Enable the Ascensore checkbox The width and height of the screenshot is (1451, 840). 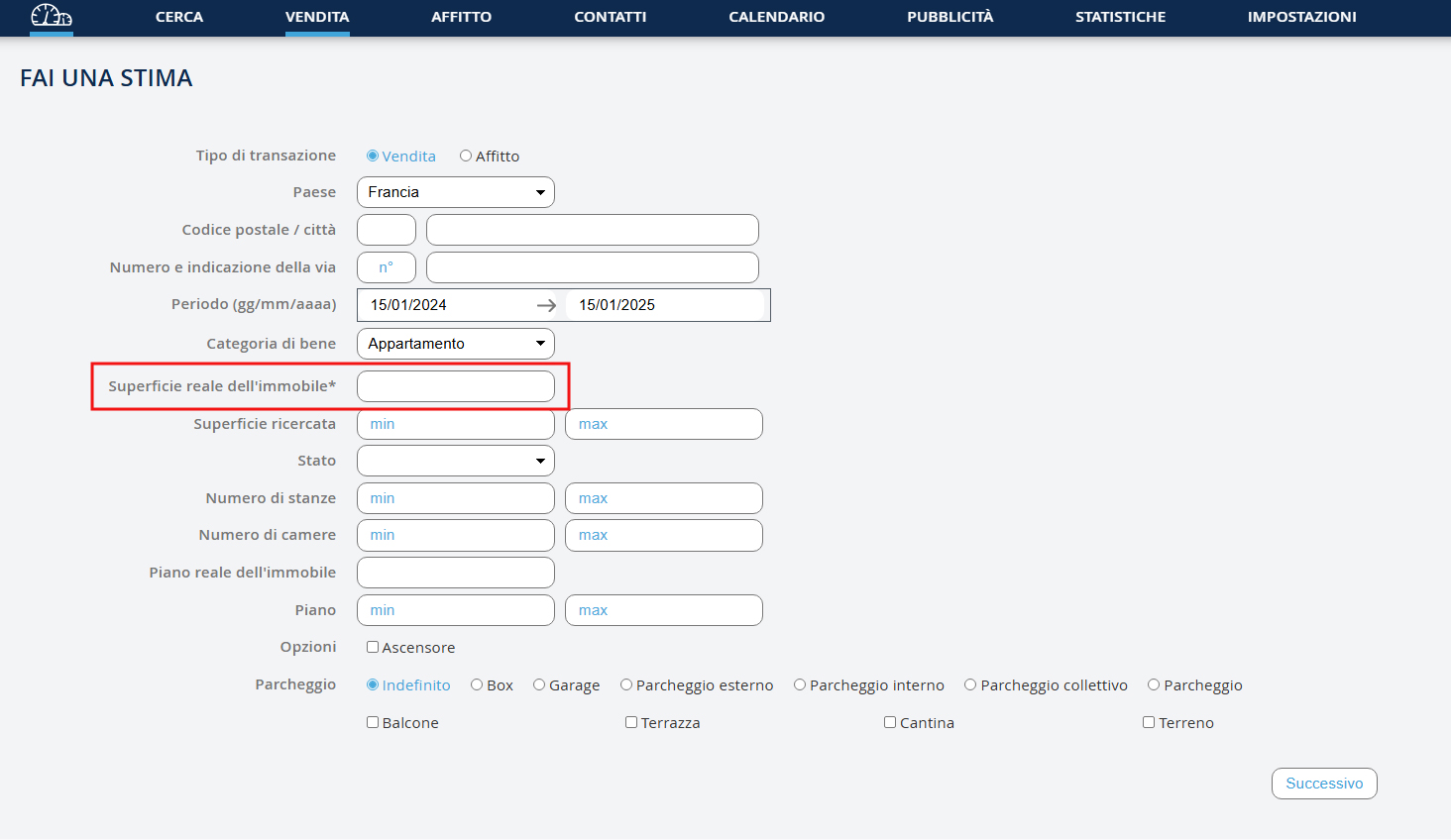(x=373, y=648)
